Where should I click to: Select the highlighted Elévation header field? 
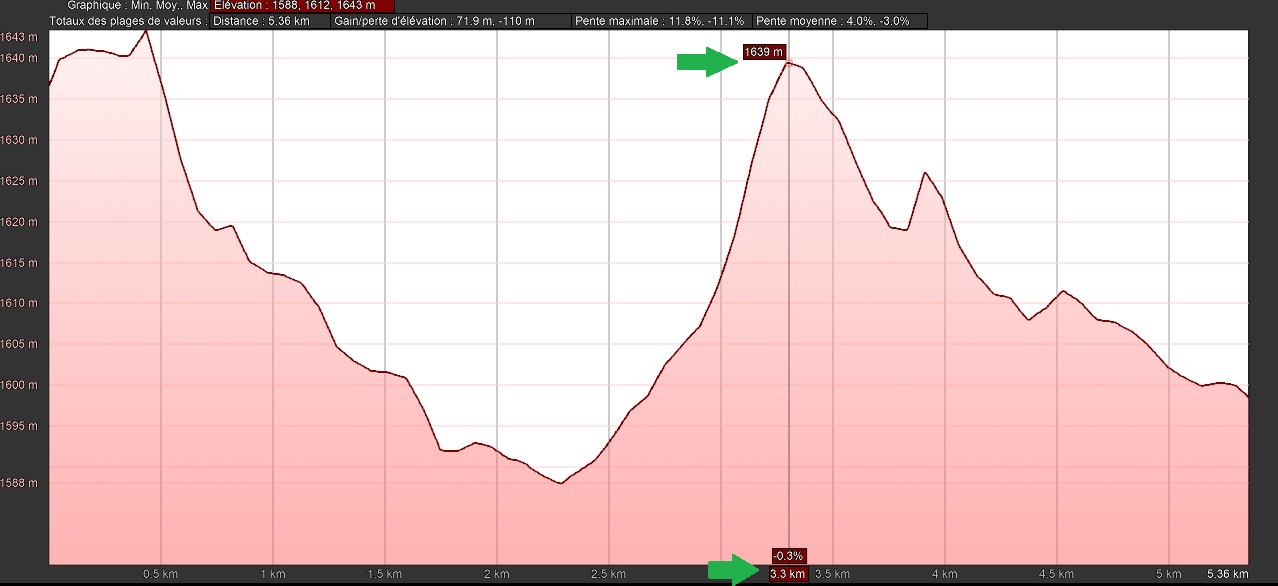point(302,6)
